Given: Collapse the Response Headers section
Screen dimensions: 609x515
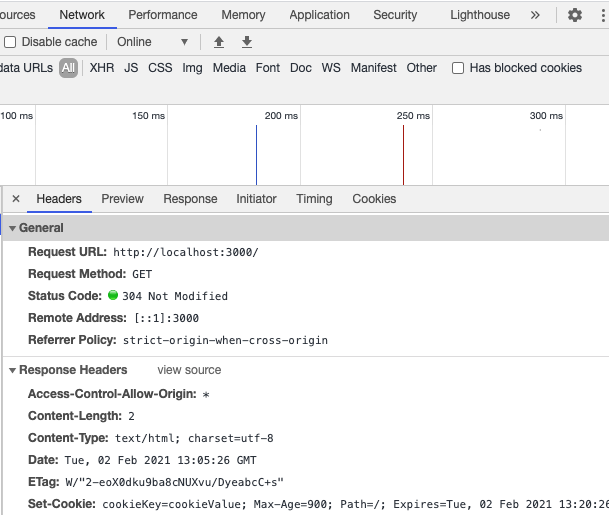Looking at the screenshot, I should 12,371.
